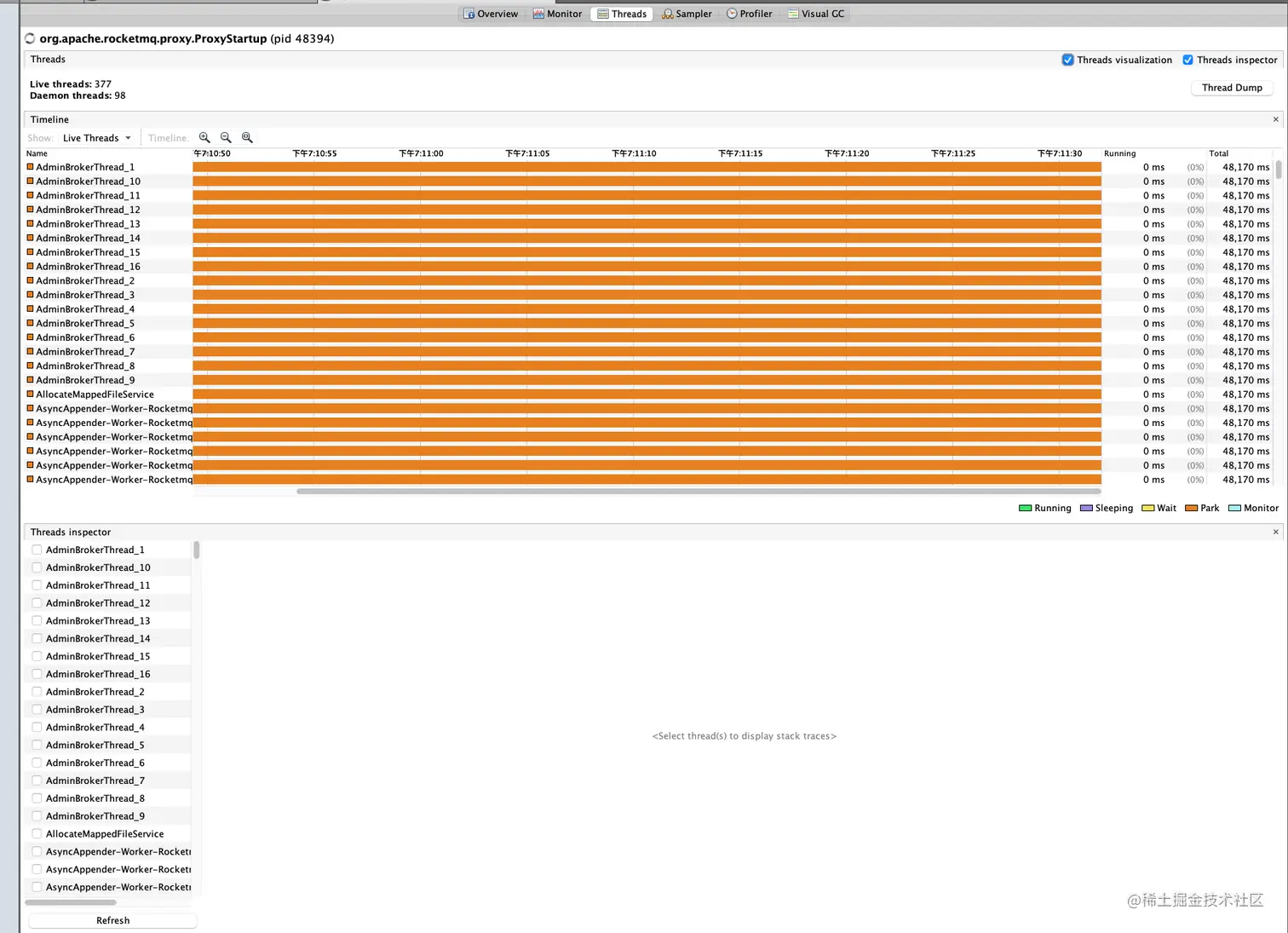Click the purple Sleeping legend swatch
1288x933 pixels.
tap(1086, 508)
